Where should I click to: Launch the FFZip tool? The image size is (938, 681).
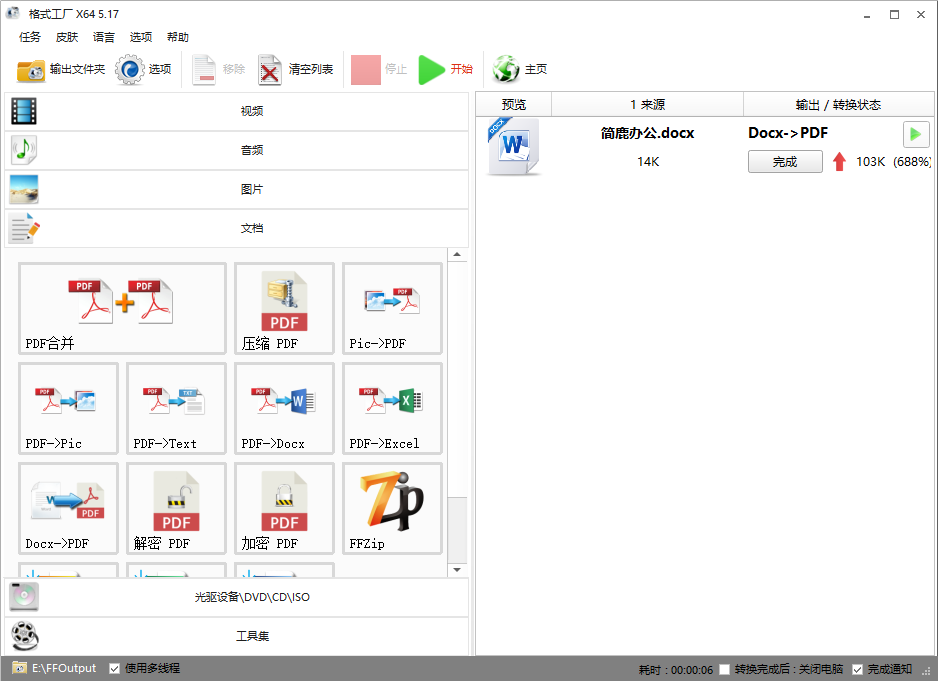tap(392, 508)
